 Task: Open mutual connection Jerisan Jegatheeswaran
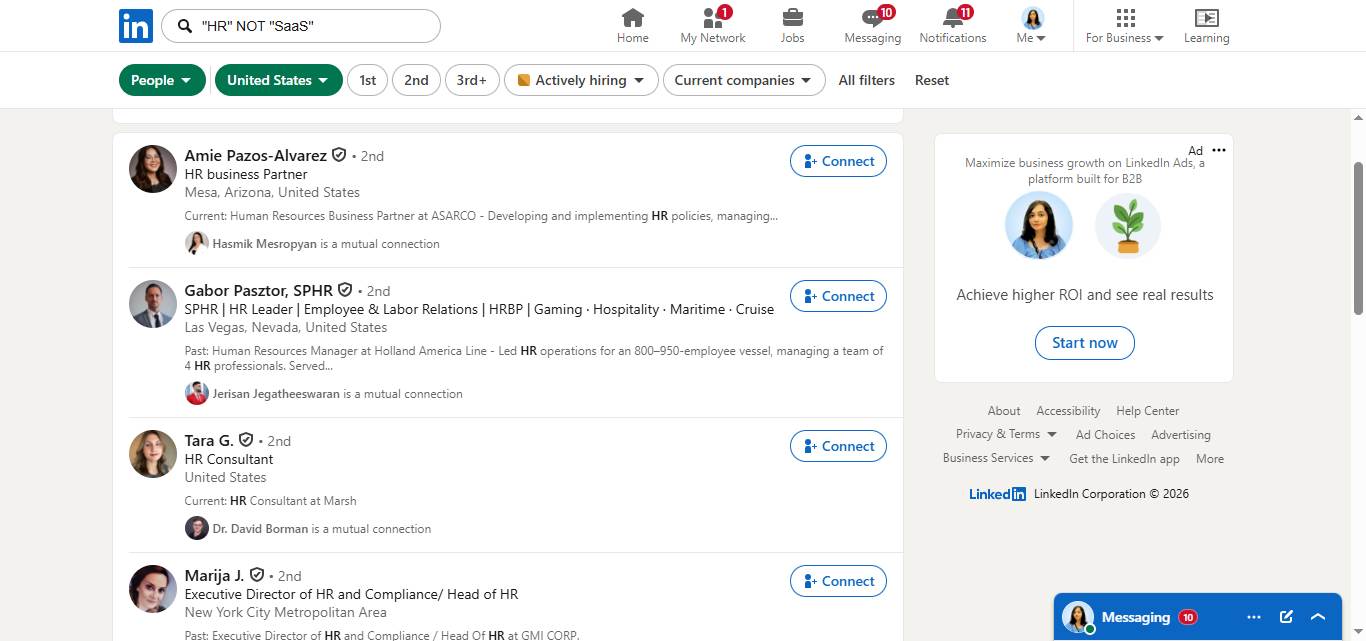(x=276, y=394)
